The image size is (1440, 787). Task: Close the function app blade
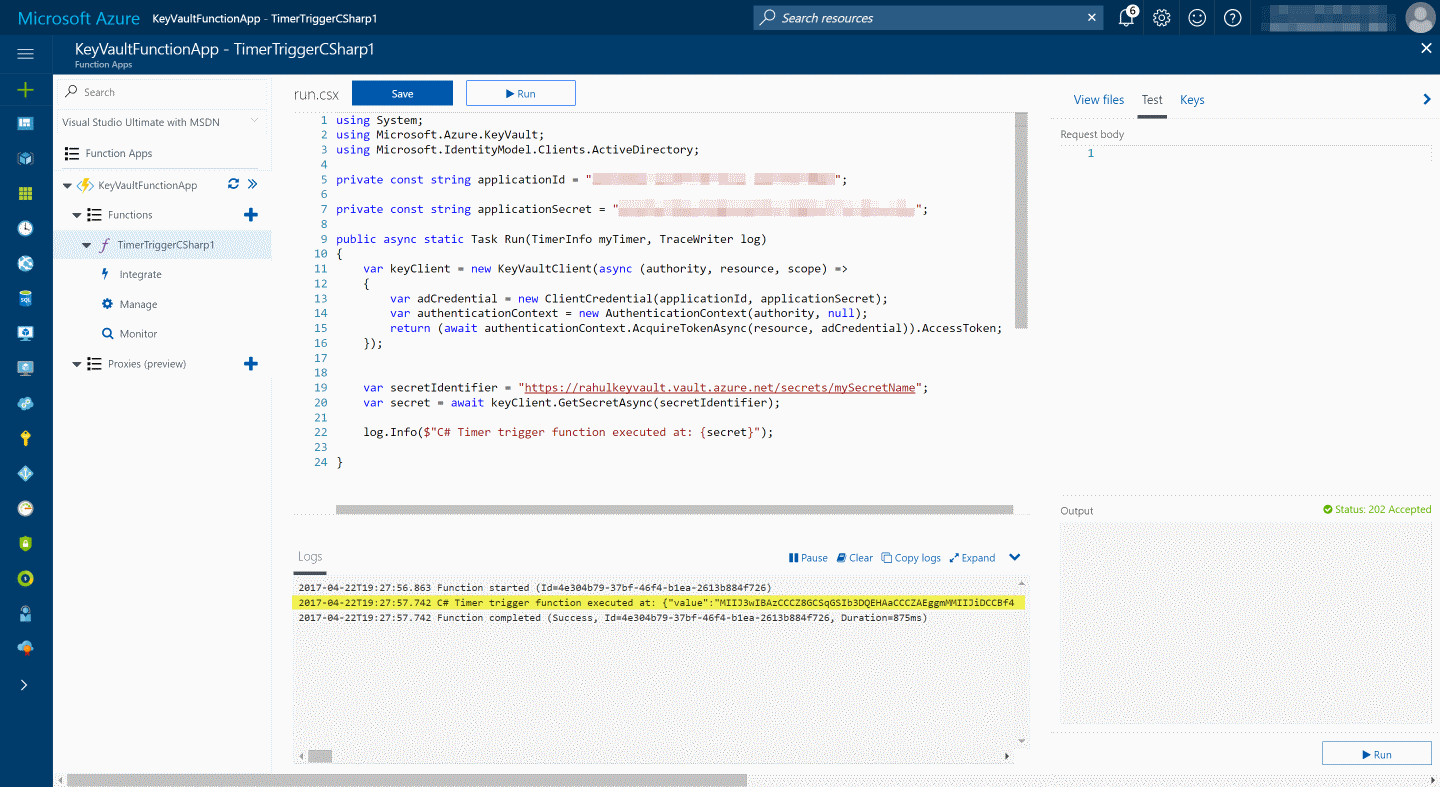pos(1426,48)
